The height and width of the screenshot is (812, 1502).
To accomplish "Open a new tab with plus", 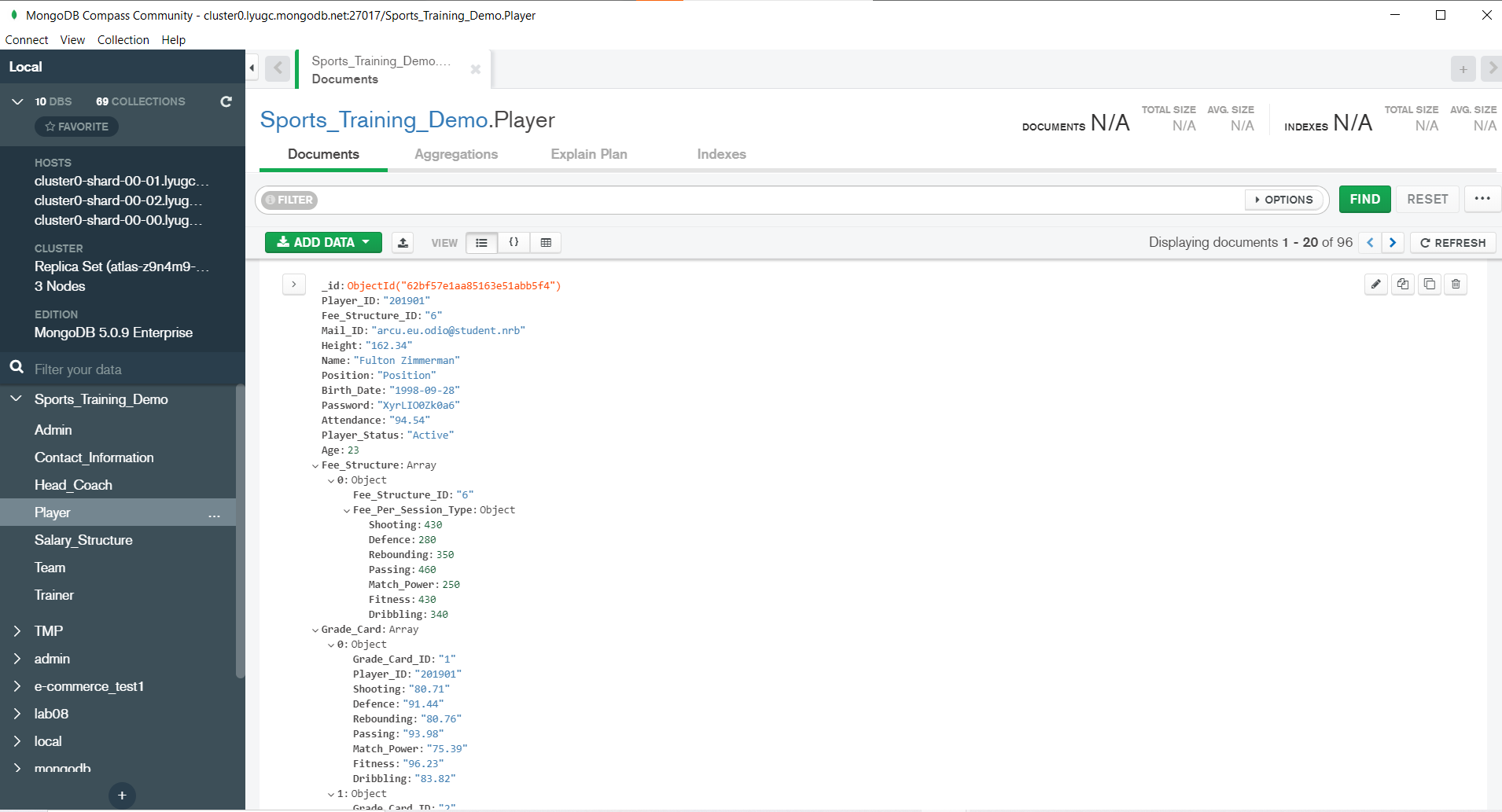I will pos(1463,69).
